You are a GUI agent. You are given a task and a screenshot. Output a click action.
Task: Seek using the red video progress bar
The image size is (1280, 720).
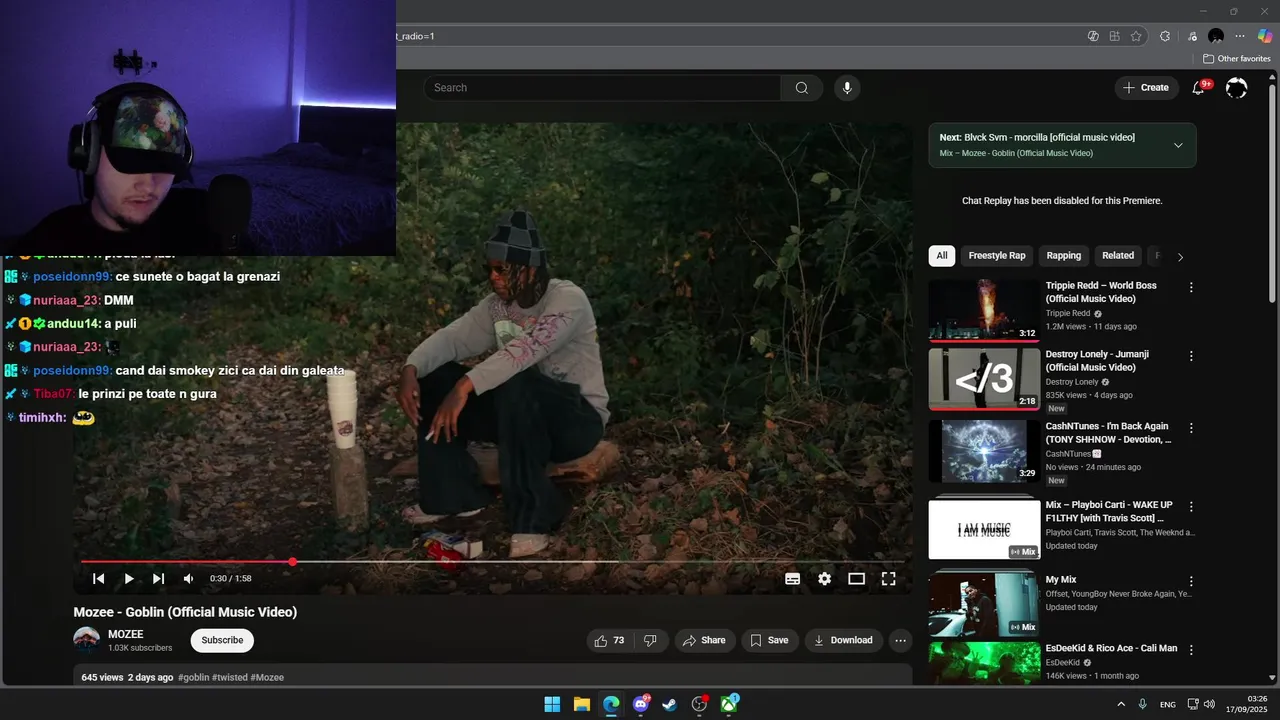point(492,562)
